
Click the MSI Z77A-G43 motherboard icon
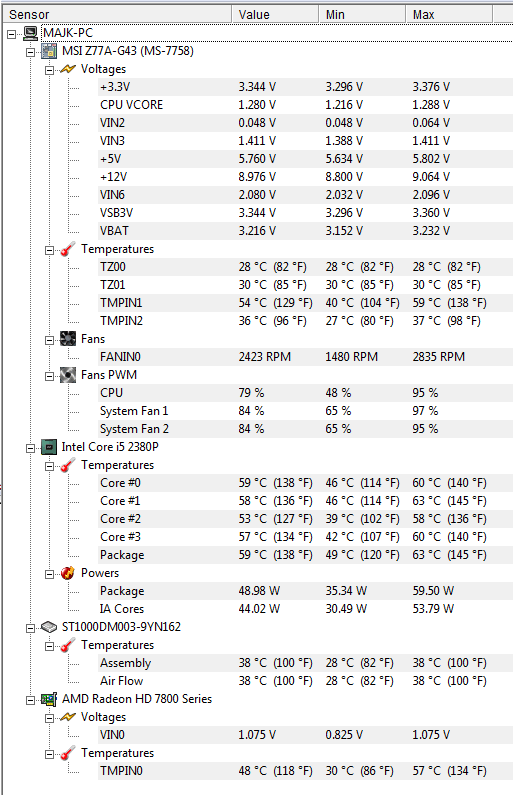tap(49, 51)
